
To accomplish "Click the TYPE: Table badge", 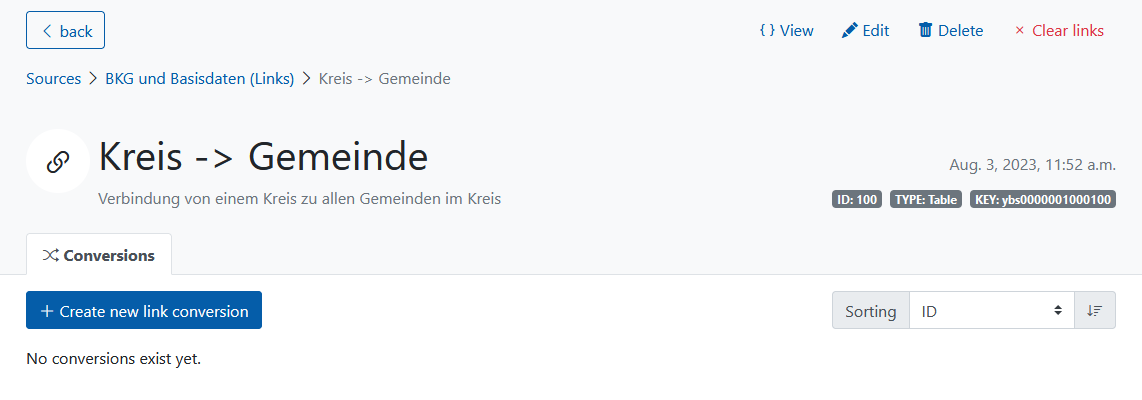I will tap(926, 200).
